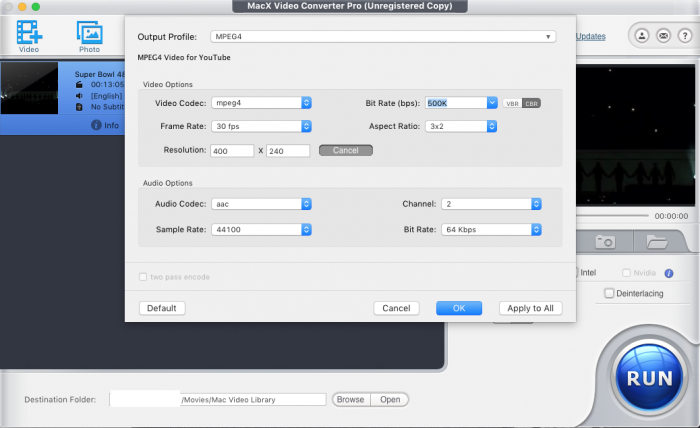The height and width of the screenshot is (428, 700).
Task: Open the Aspect Ratio dropdown
Action: click(461, 126)
